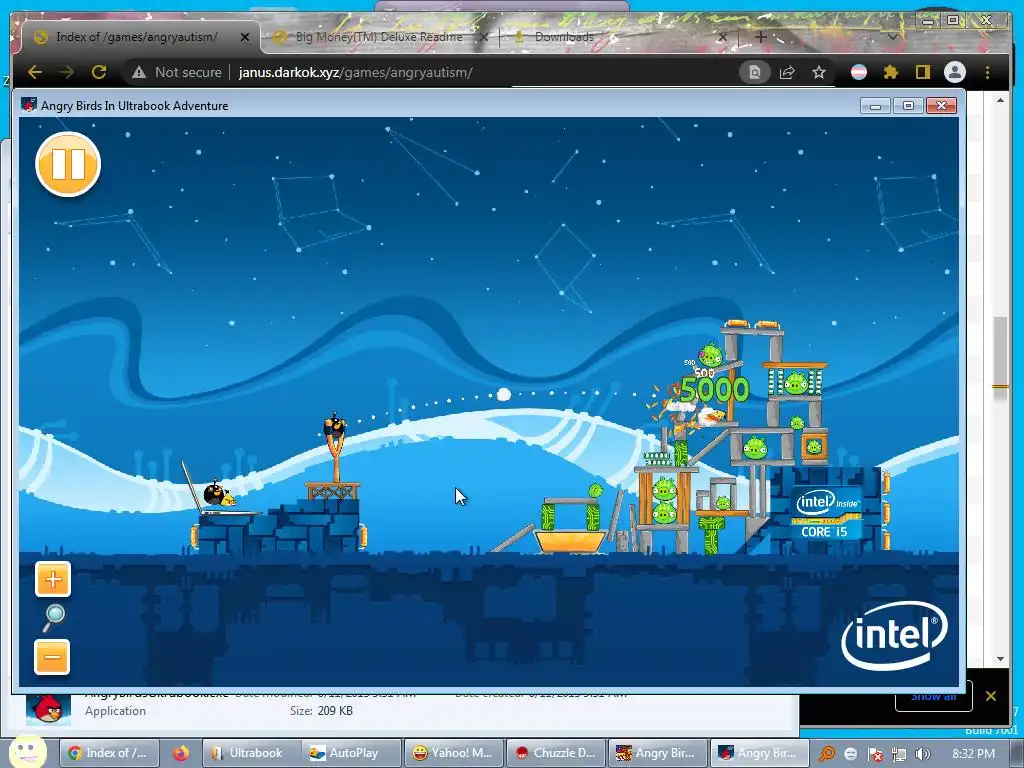This screenshot has width=1024, height=768.
Task: Go back in the browser
Action: (x=35, y=72)
